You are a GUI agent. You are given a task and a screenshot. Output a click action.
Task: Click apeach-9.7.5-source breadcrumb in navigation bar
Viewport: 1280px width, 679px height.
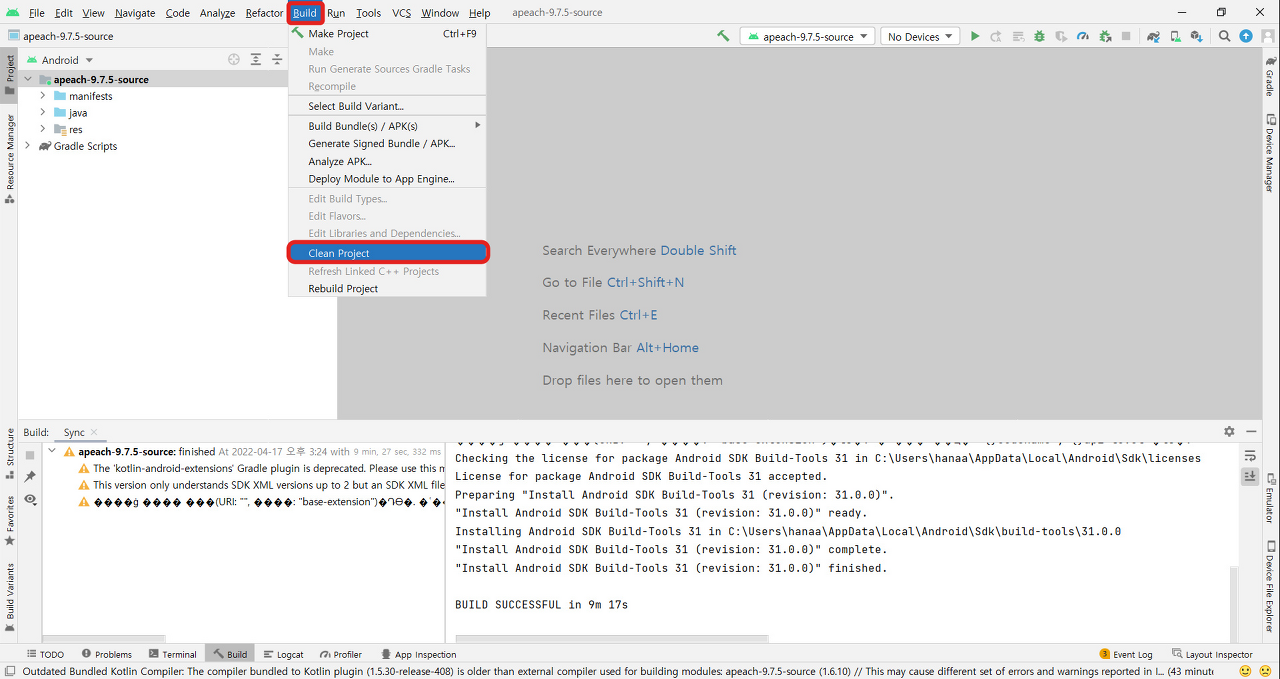point(60,36)
